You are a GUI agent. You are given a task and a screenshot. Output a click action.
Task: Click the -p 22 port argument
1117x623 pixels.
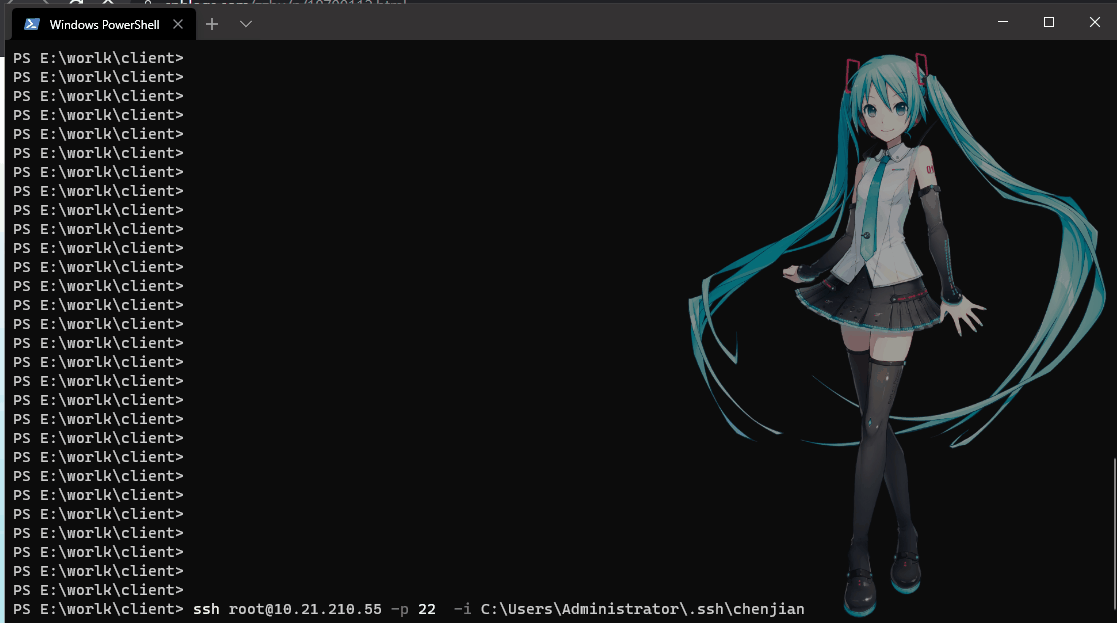click(x=413, y=609)
